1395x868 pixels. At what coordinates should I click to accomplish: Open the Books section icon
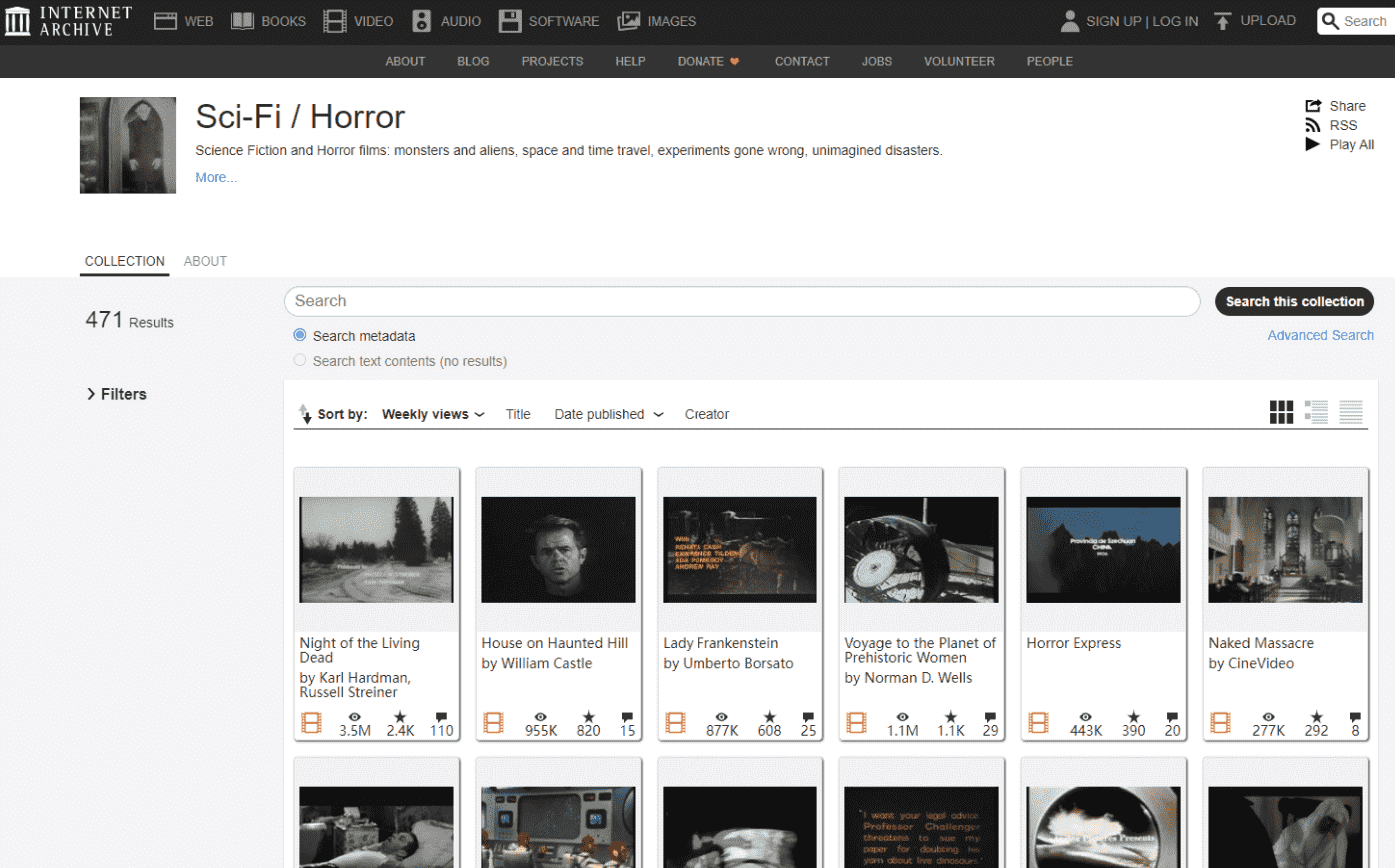tap(242, 21)
